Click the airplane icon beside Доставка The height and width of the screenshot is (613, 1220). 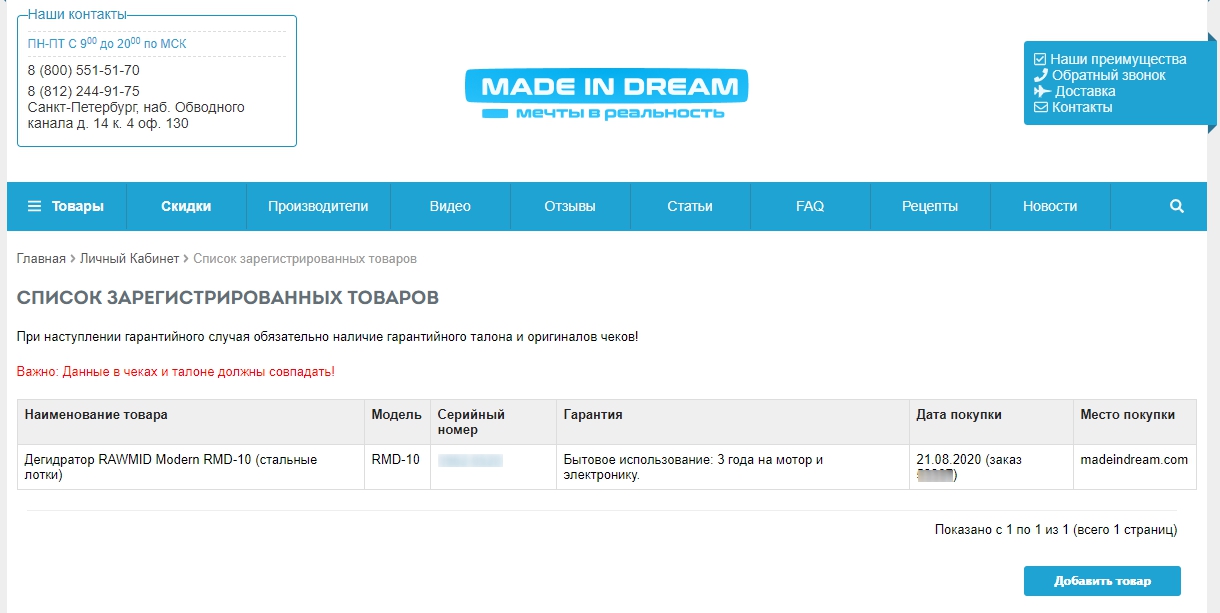[1042, 91]
